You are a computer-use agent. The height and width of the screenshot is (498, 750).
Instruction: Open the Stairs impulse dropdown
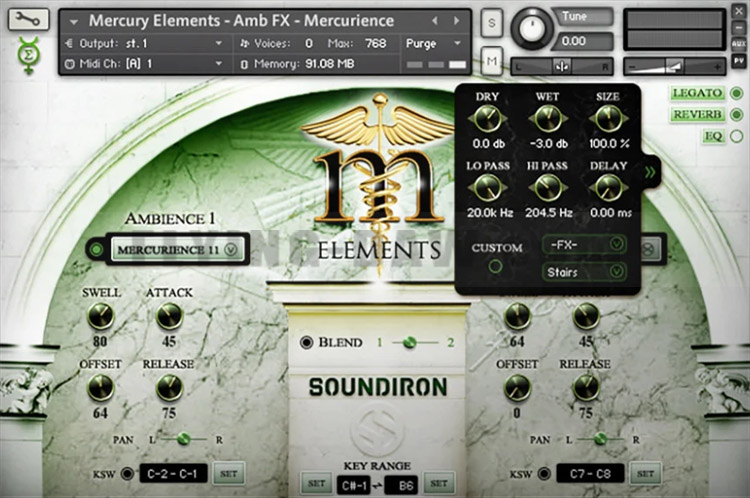pos(585,272)
